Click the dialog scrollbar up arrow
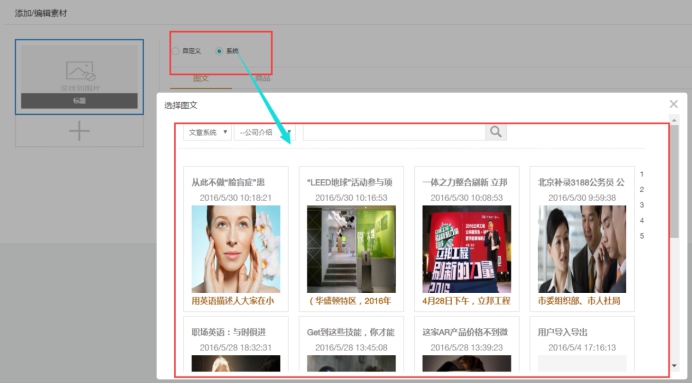Viewport: 692px width, 384px height. [x=674, y=120]
